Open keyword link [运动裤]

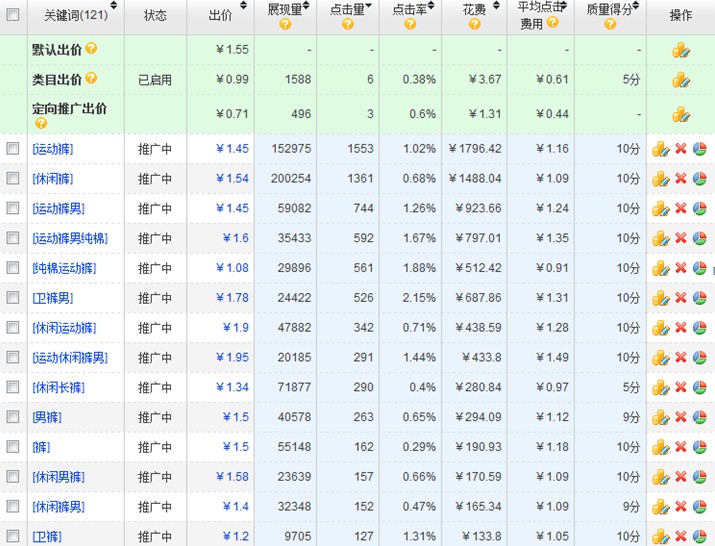(52, 149)
